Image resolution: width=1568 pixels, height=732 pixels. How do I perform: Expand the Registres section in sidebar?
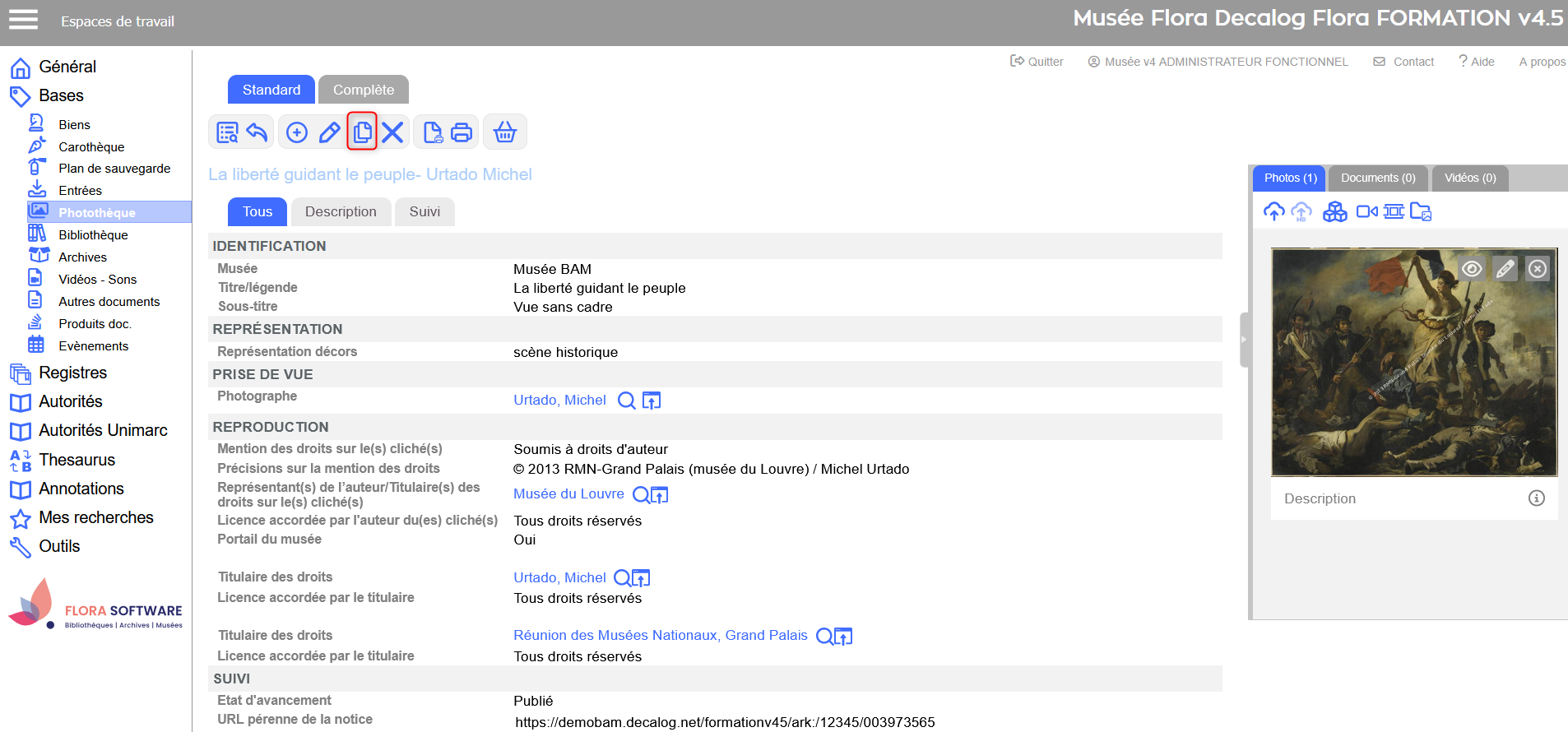(x=72, y=373)
